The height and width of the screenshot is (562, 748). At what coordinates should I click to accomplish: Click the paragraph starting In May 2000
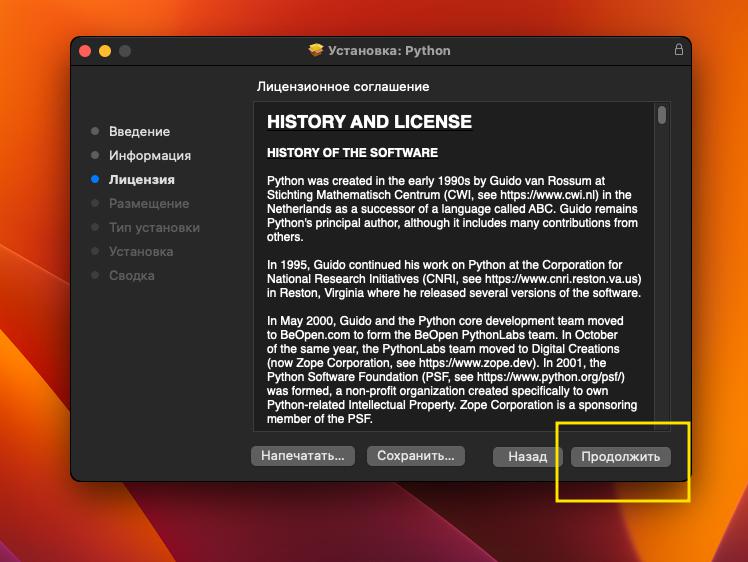pos(452,370)
